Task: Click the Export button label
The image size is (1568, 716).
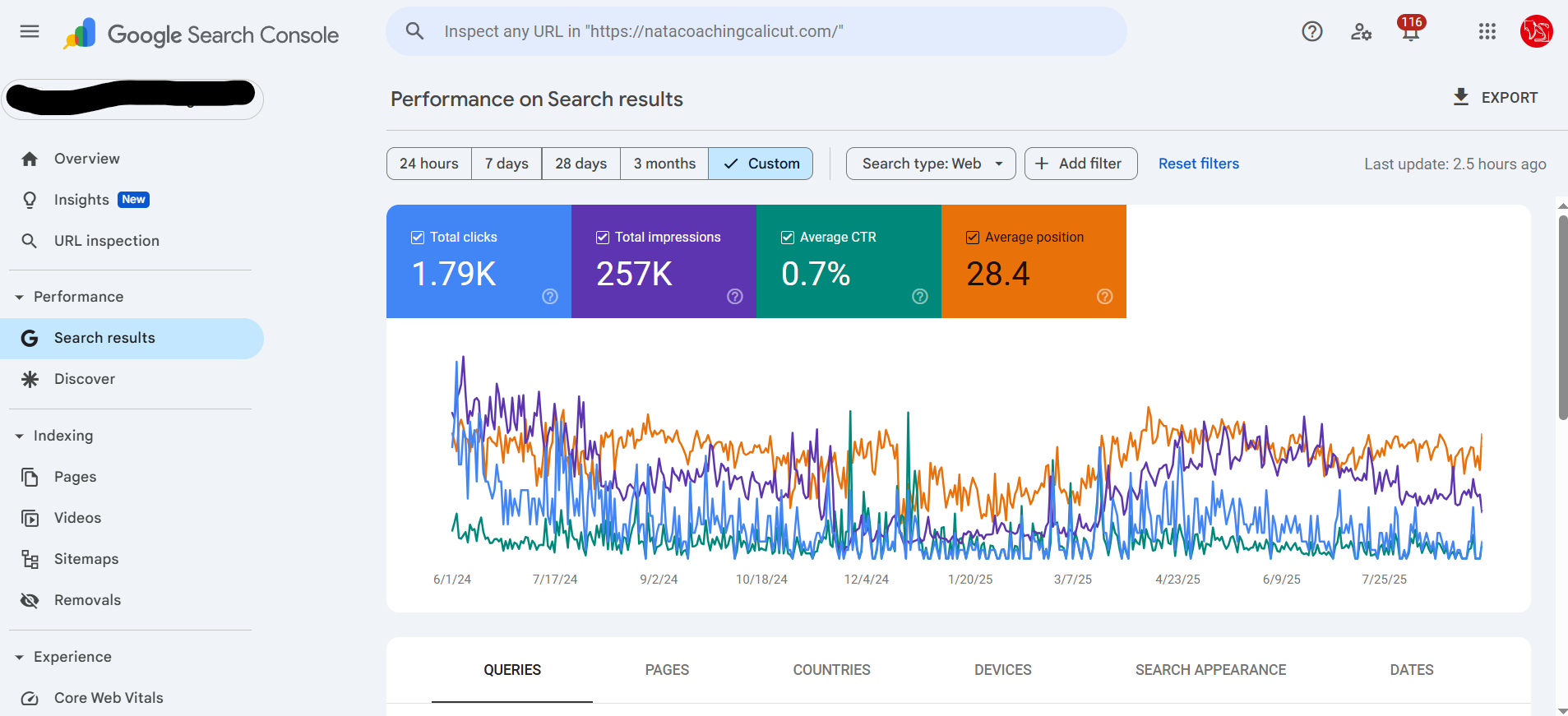Action: pos(1510,98)
